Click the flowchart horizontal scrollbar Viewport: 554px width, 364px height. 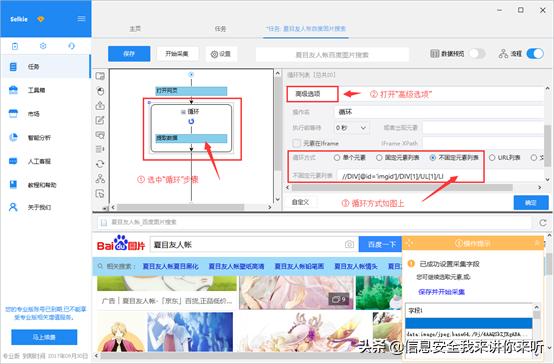pyautogui.click(x=181, y=207)
